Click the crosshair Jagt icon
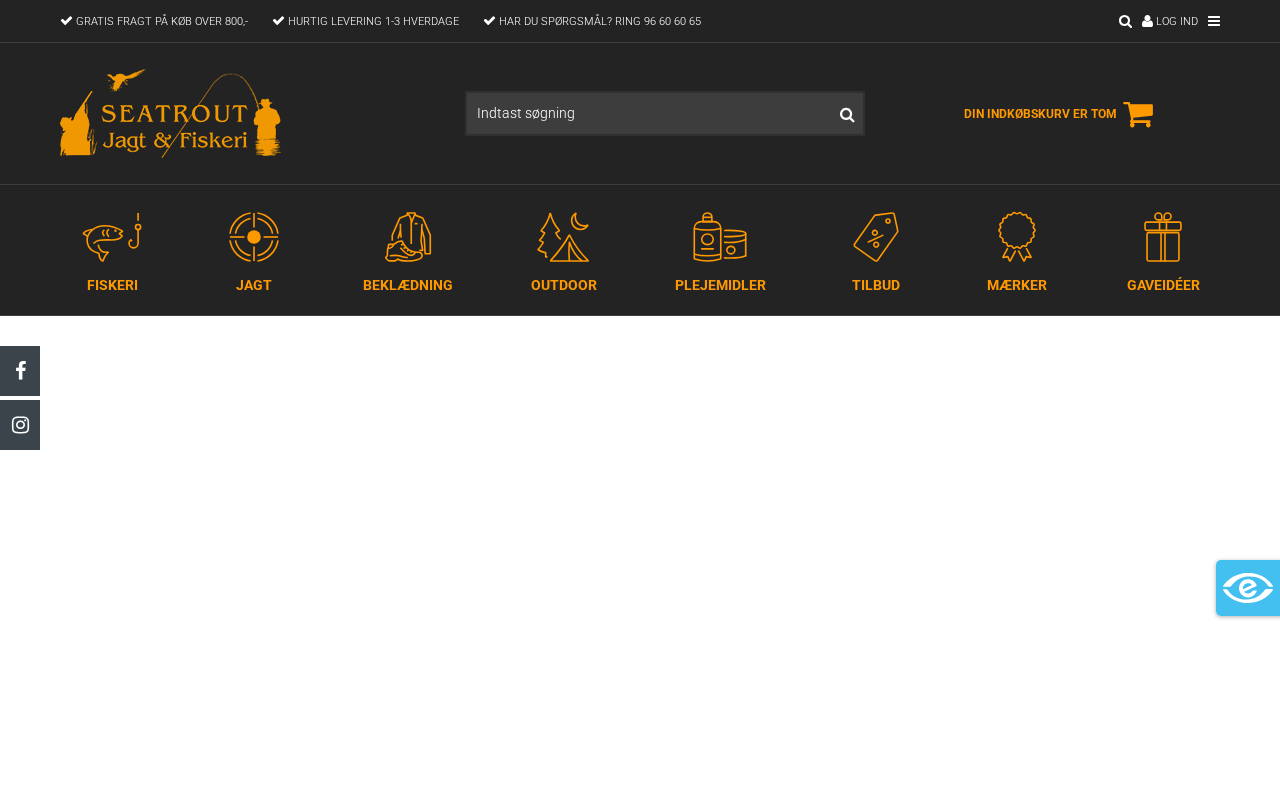 (254, 237)
